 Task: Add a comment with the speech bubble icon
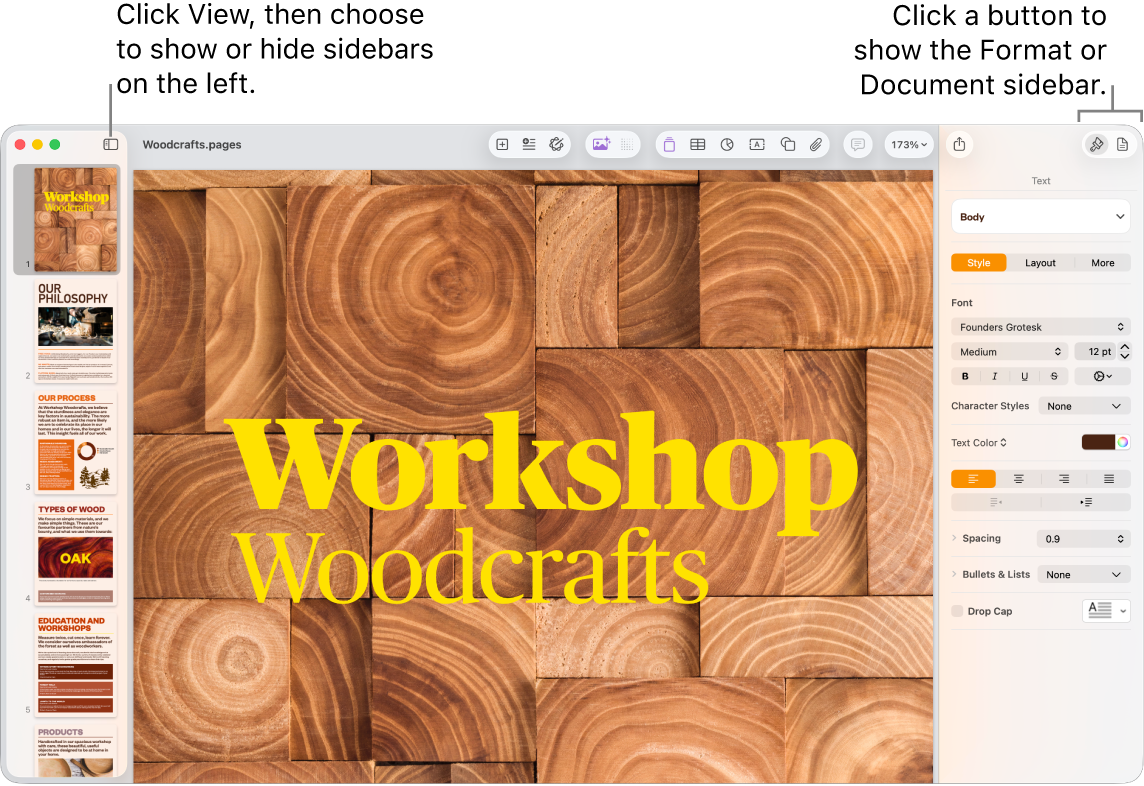coord(857,144)
